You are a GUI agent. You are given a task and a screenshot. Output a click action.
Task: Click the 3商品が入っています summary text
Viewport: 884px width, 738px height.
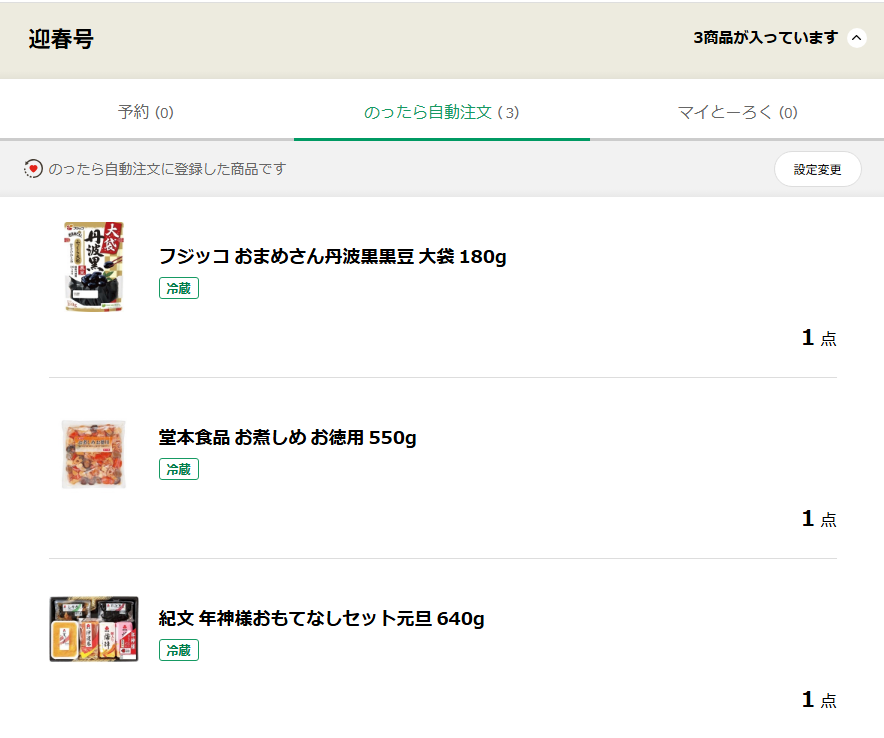[x=764, y=38]
